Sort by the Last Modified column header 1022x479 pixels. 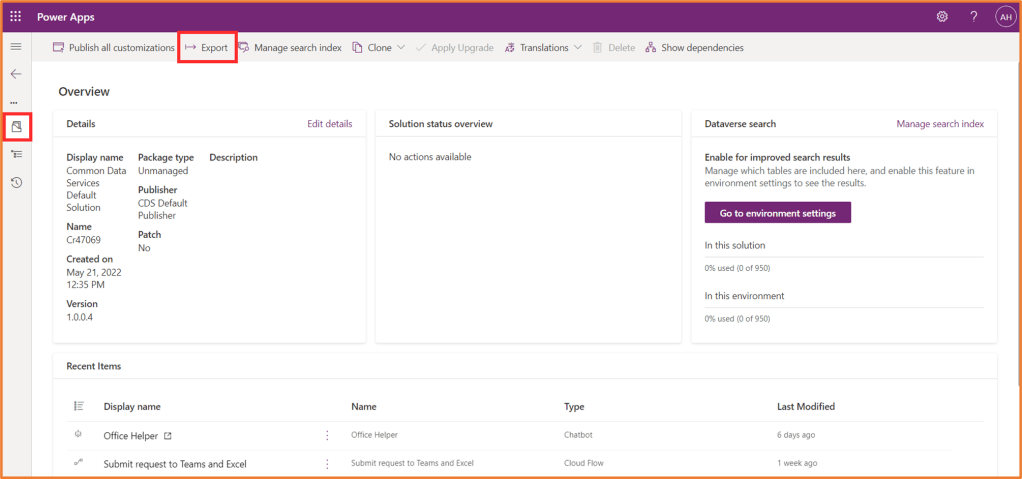click(x=805, y=407)
